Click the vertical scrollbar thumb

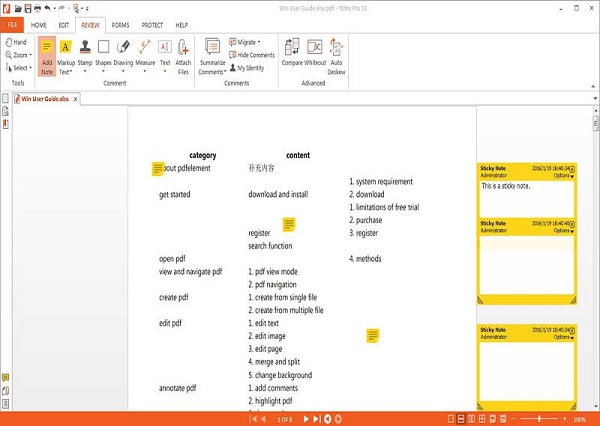coord(596,124)
